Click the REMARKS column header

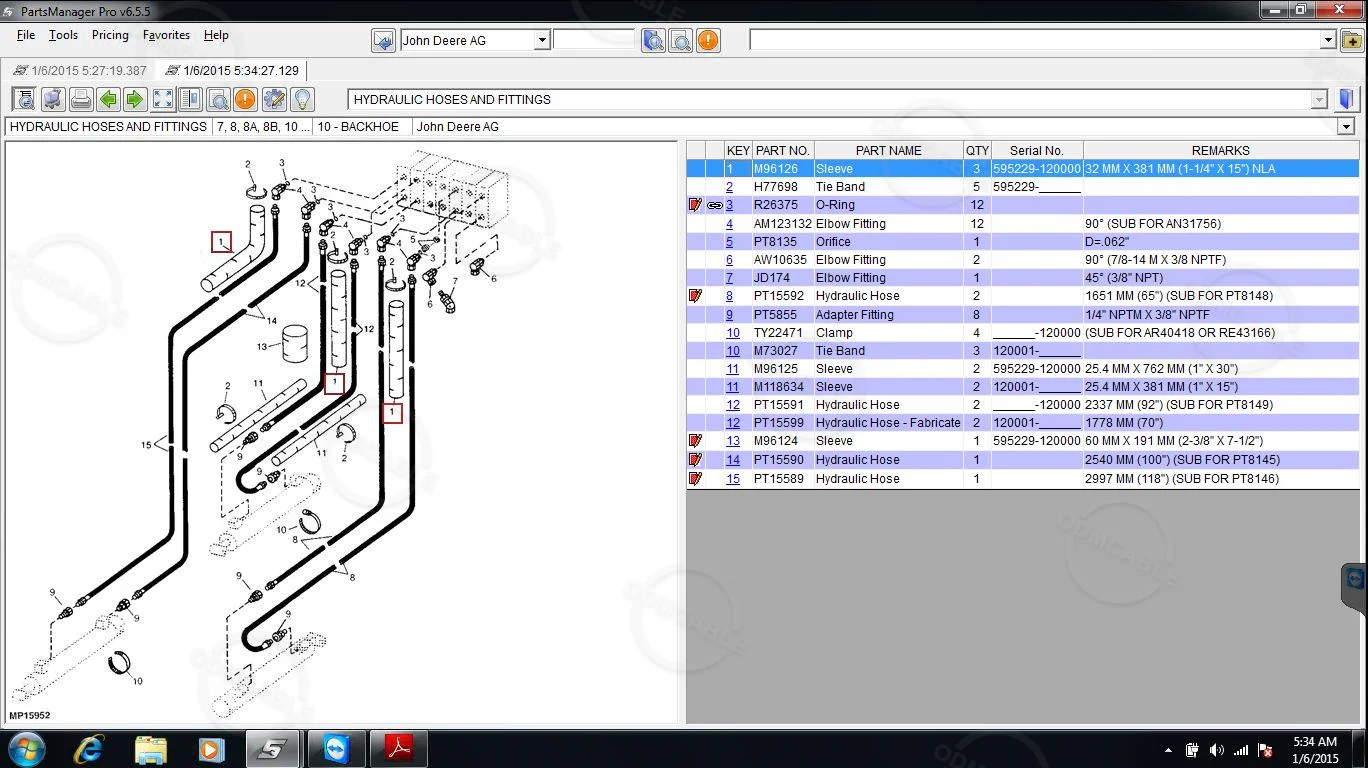pyautogui.click(x=1221, y=151)
